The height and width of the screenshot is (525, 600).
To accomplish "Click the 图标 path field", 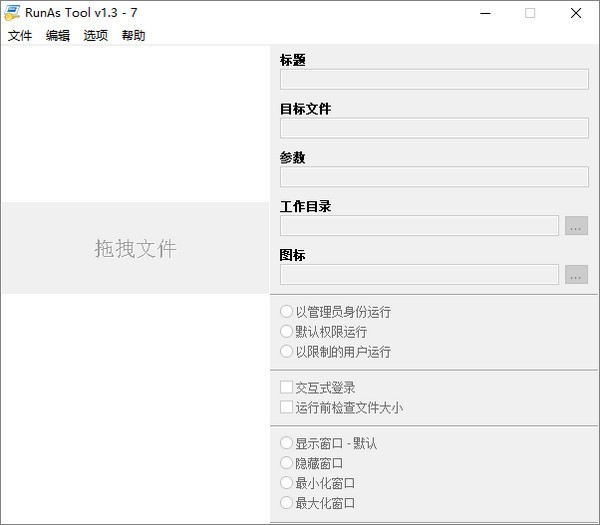I will [419, 274].
